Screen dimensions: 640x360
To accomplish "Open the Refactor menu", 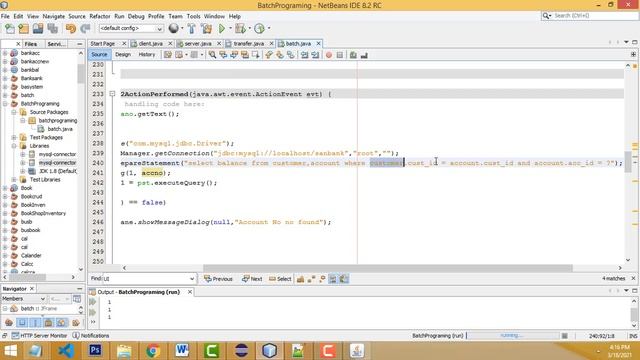I will (x=100, y=16).
